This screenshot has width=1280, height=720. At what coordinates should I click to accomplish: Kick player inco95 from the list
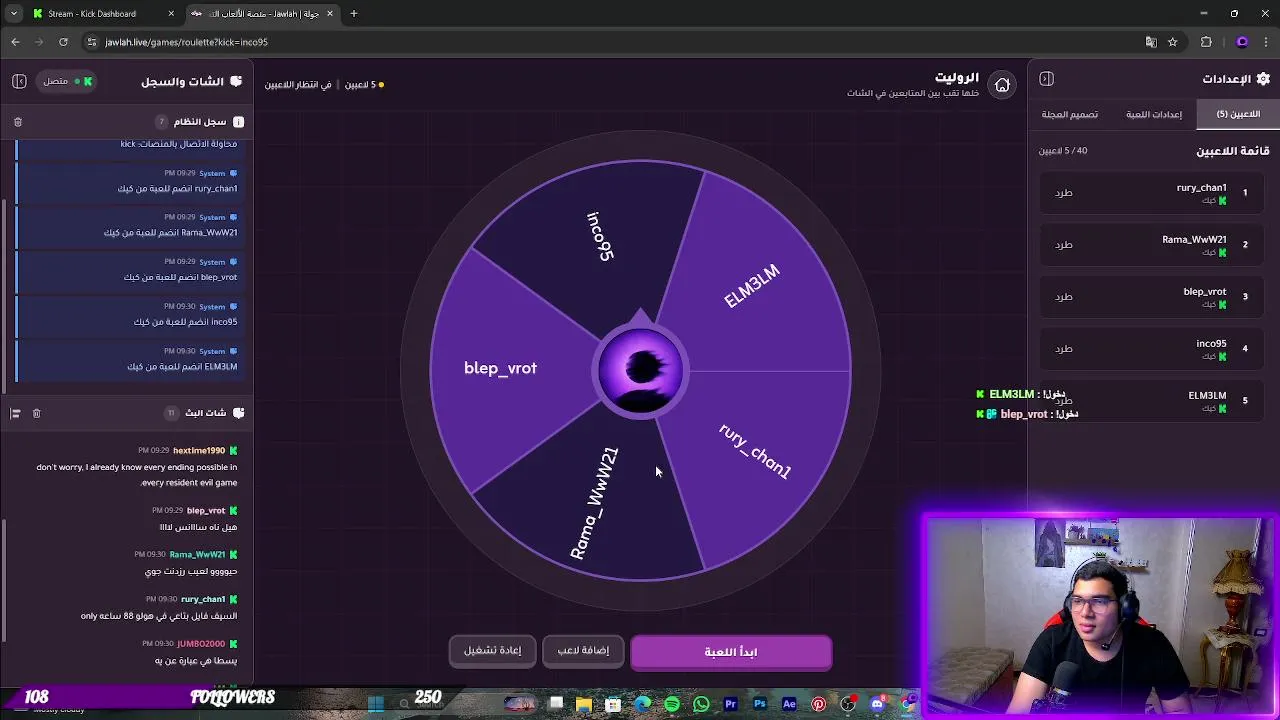pyautogui.click(x=1064, y=348)
